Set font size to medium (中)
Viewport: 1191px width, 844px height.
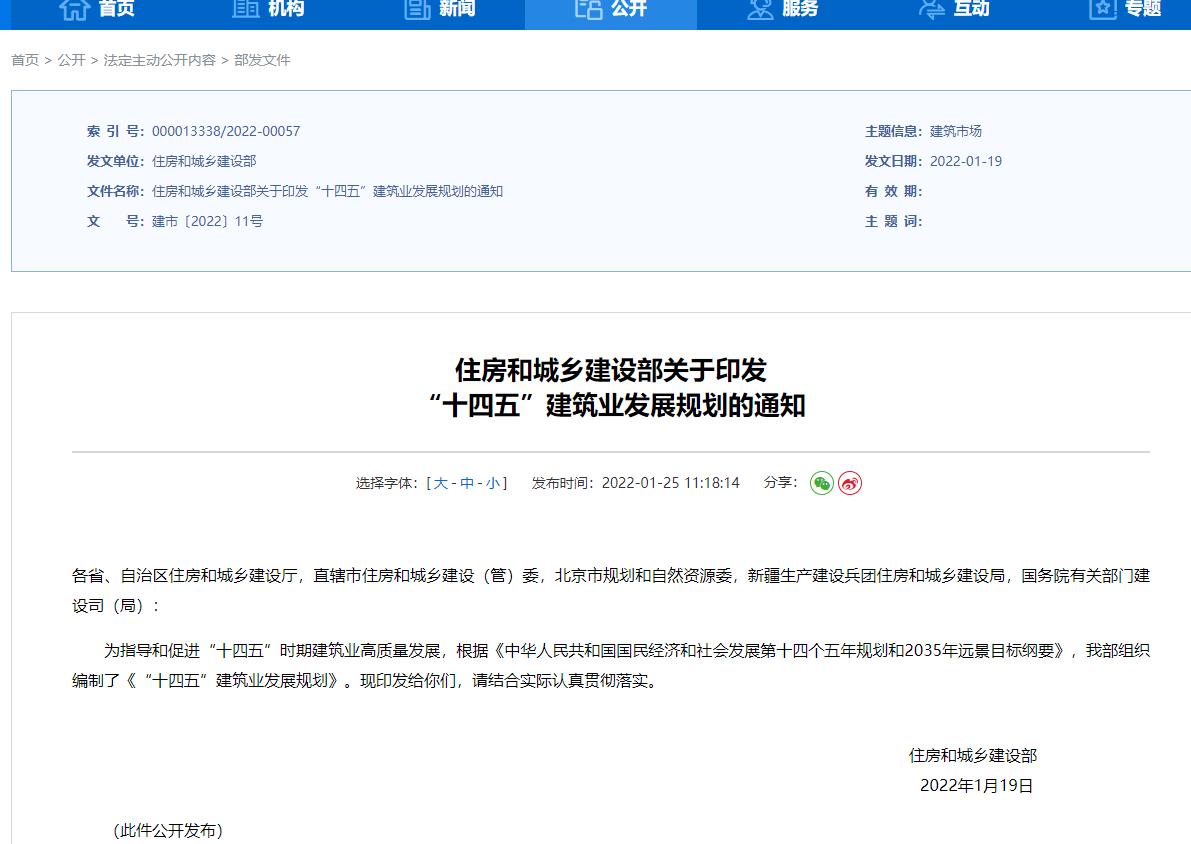click(467, 483)
